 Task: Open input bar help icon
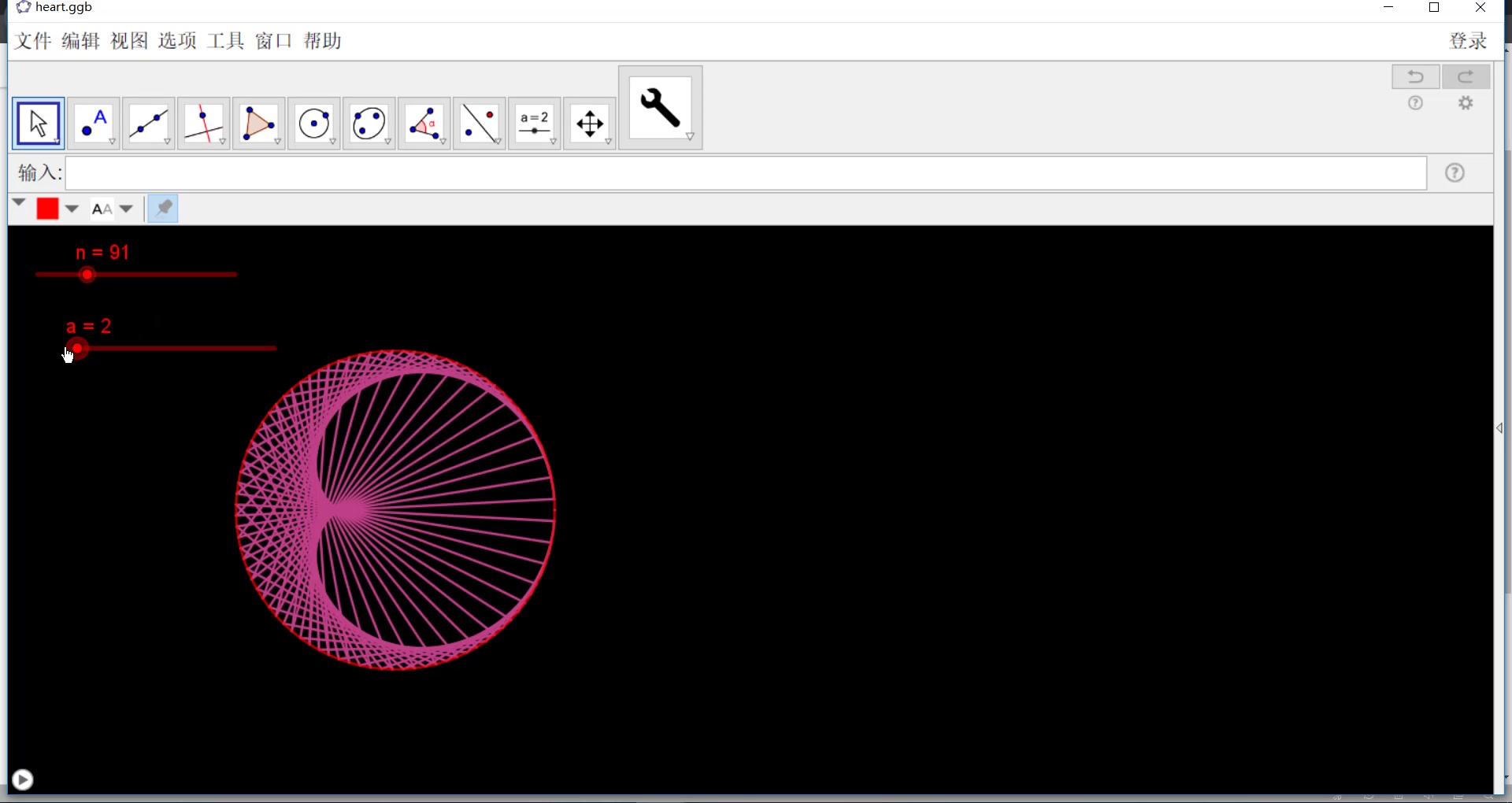coord(1455,173)
